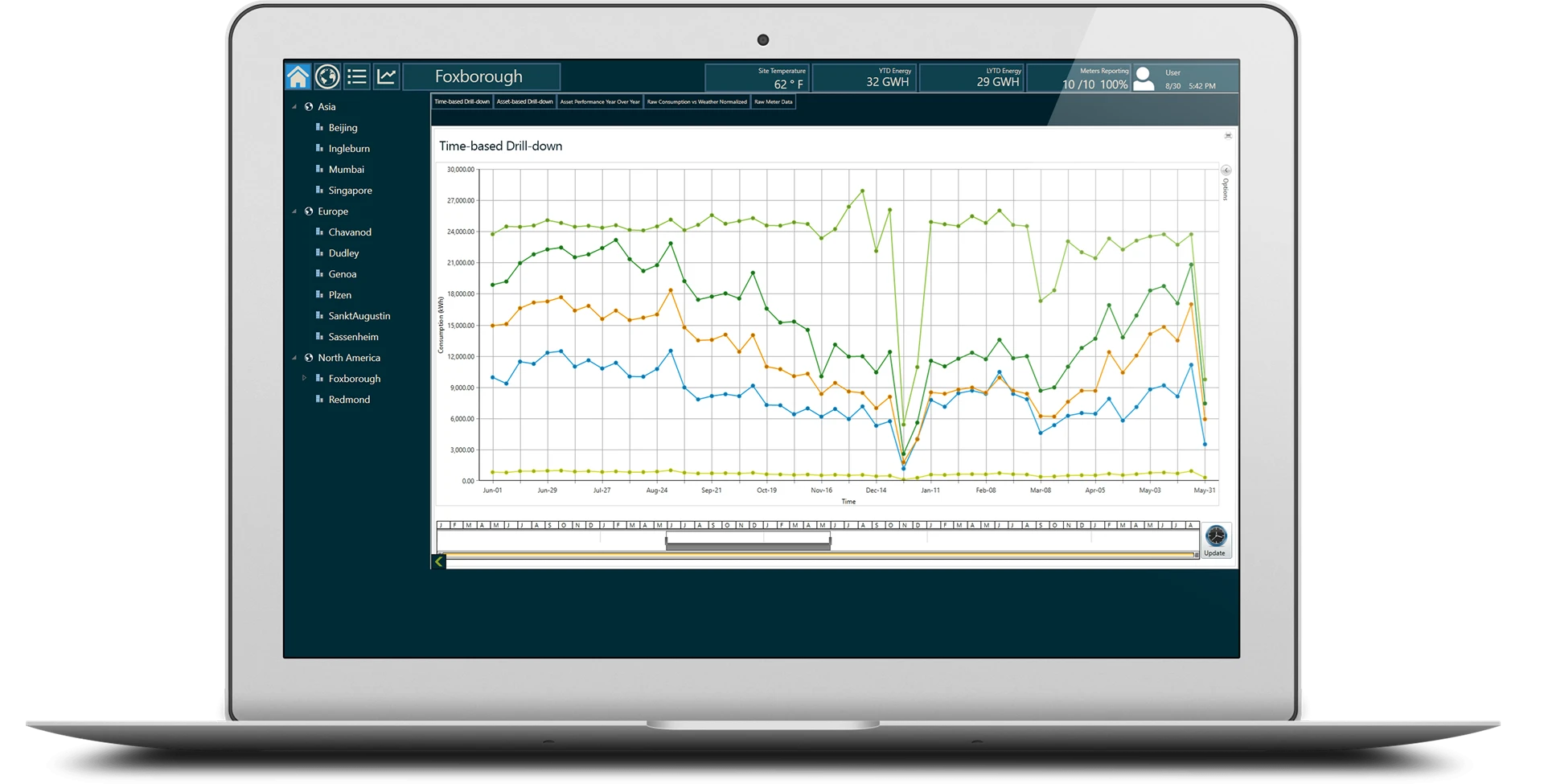Click the green left-arrow collapse icon
Image resolution: width=1544 pixels, height=784 pixels.
[439, 562]
